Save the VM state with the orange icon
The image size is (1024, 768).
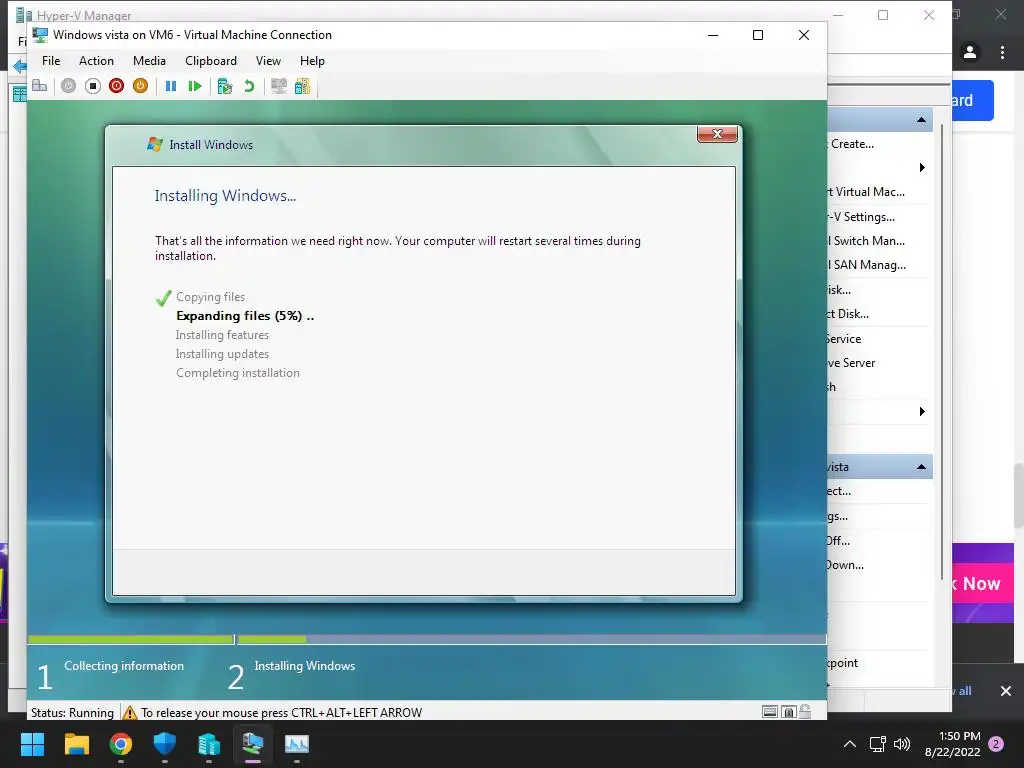pyautogui.click(x=140, y=86)
